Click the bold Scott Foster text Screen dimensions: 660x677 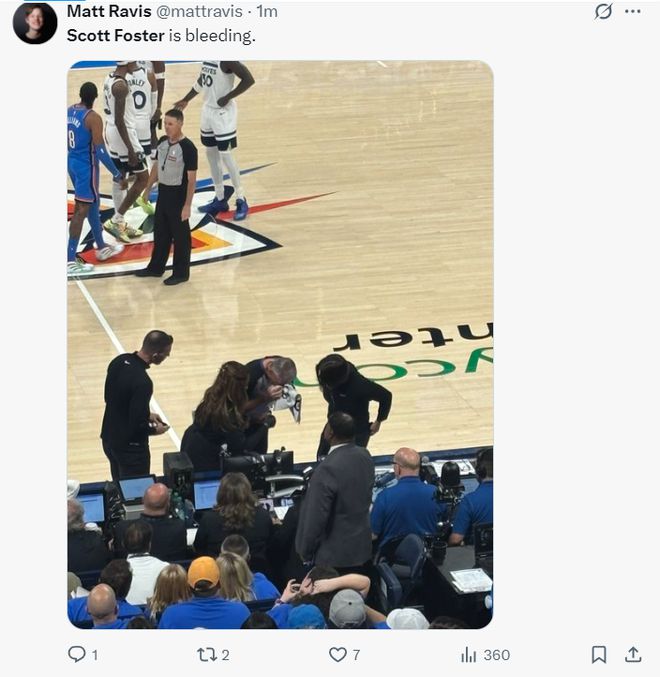[x=109, y=36]
